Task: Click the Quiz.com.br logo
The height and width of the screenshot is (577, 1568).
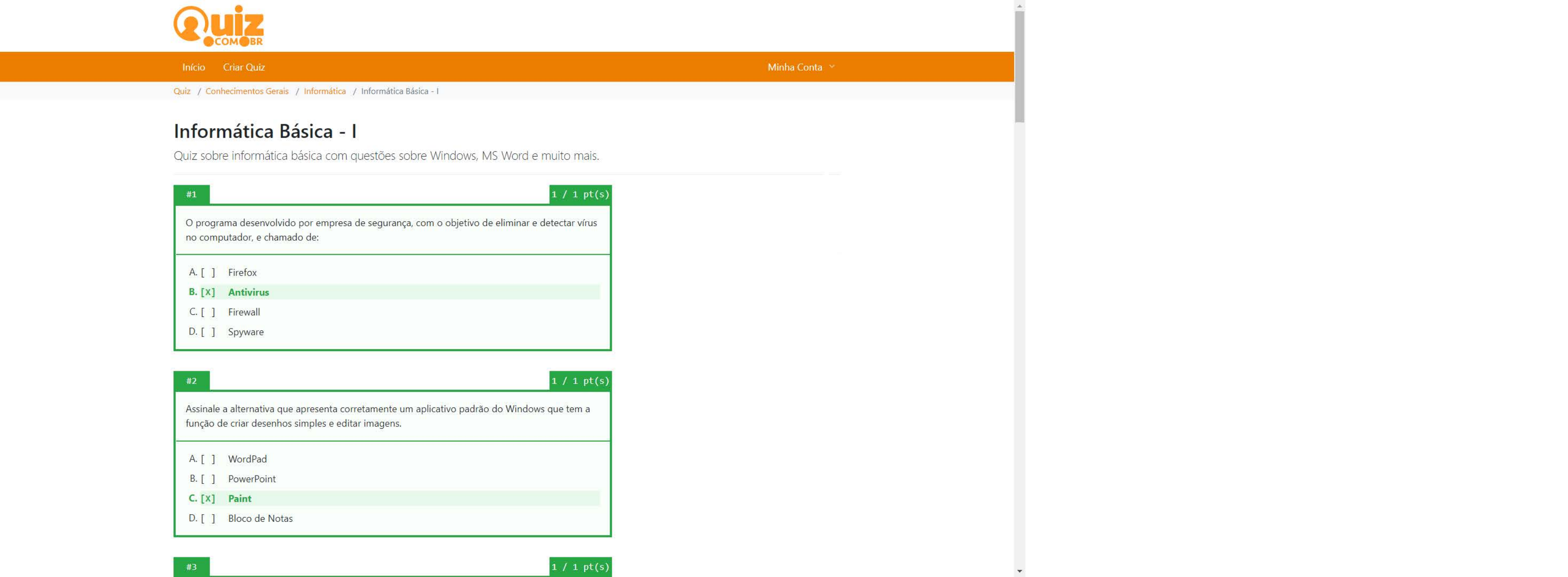Action: pyautogui.click(x=218, y=25)
